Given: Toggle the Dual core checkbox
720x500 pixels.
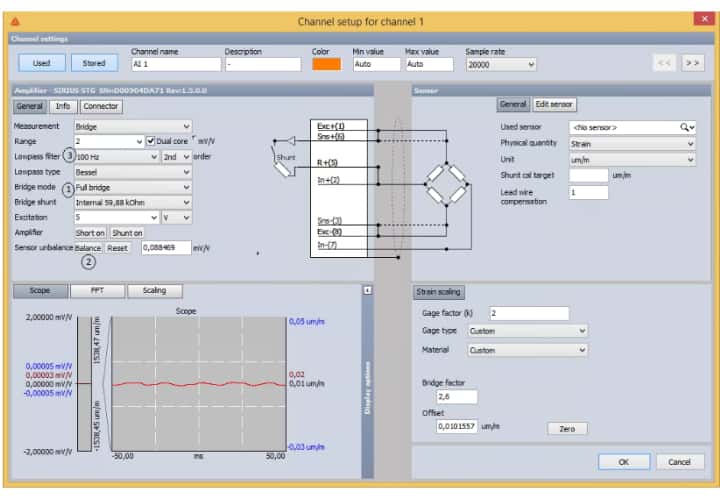Looking at the screenshot, I should click(152, 141).
